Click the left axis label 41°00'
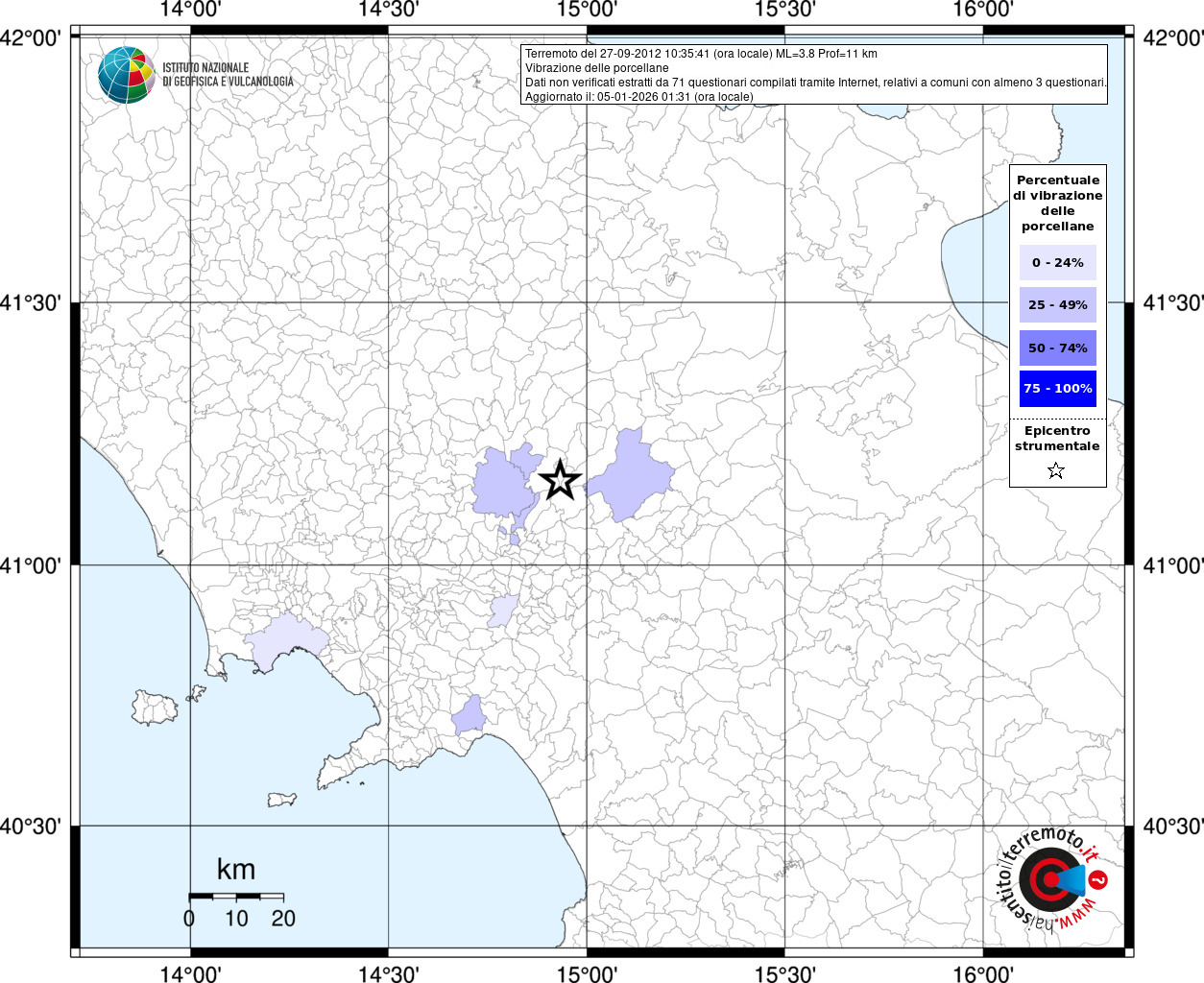1204x983 pixels. point(31,565)
